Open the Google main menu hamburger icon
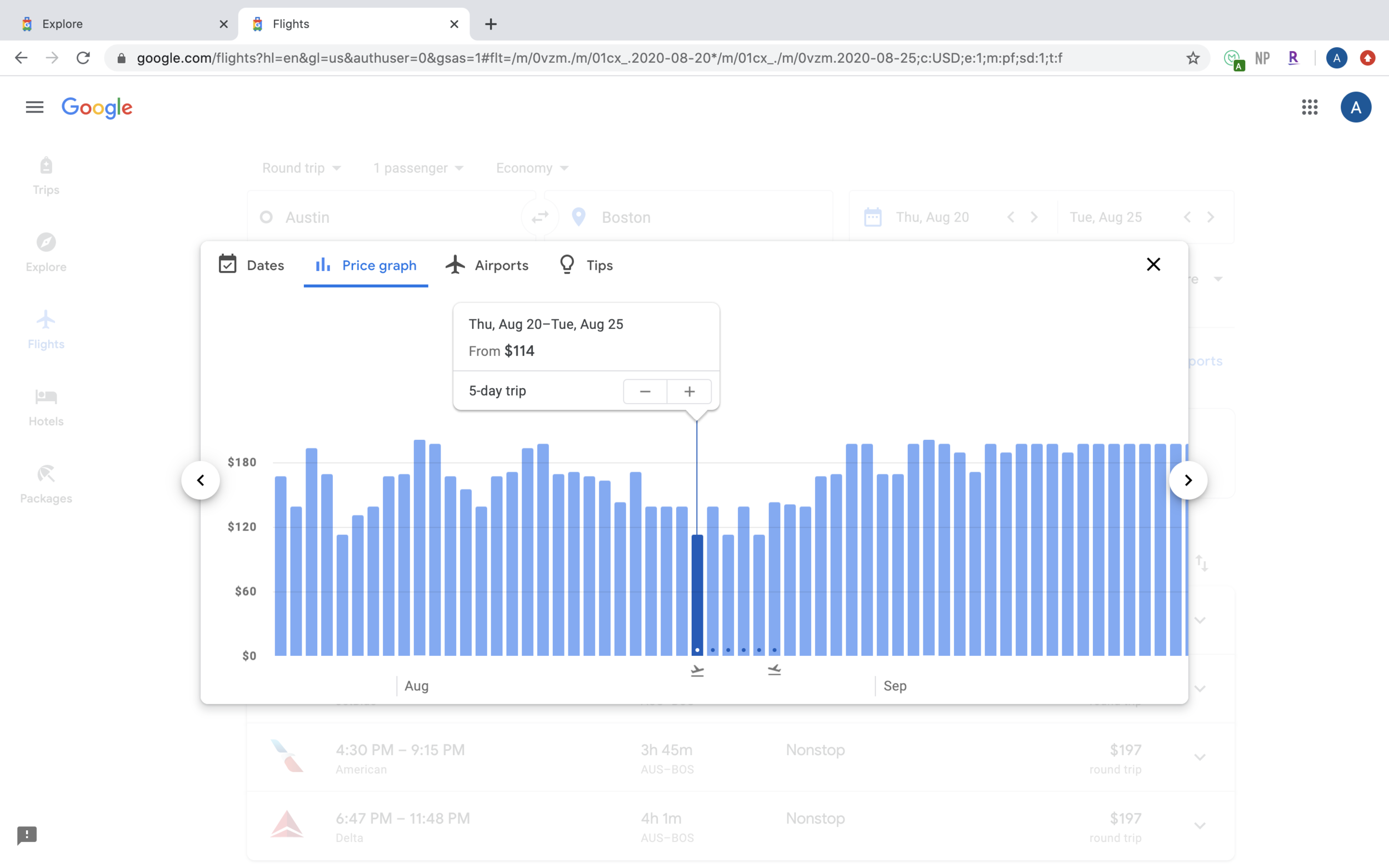Image resolution: width=1389 pixels, height=868 pixels. pyautogui.click(x=34, y=107)
